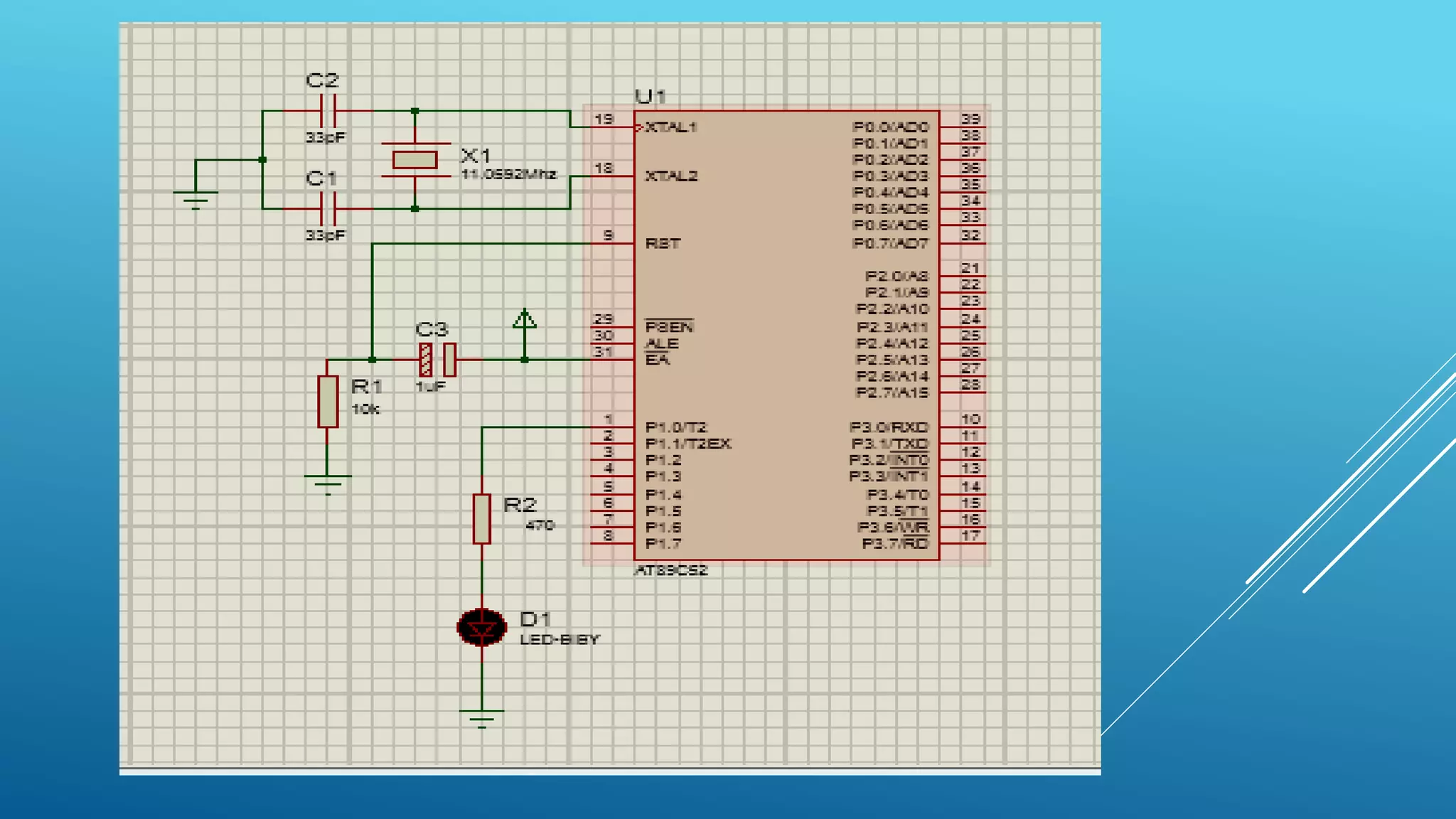
Task: Click the LED-BIBY label text
Action: tap(560, 639)
